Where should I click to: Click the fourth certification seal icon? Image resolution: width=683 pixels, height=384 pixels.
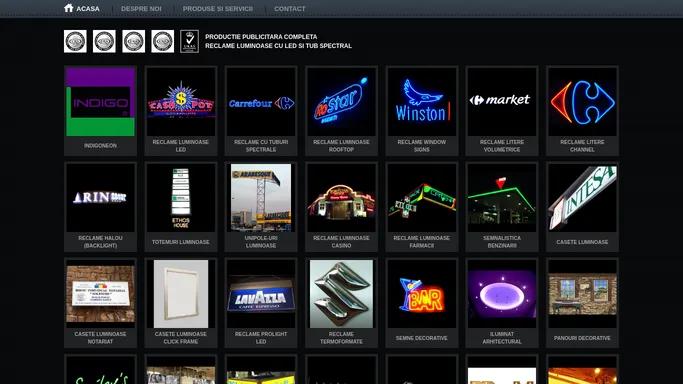tap(162, 41)
